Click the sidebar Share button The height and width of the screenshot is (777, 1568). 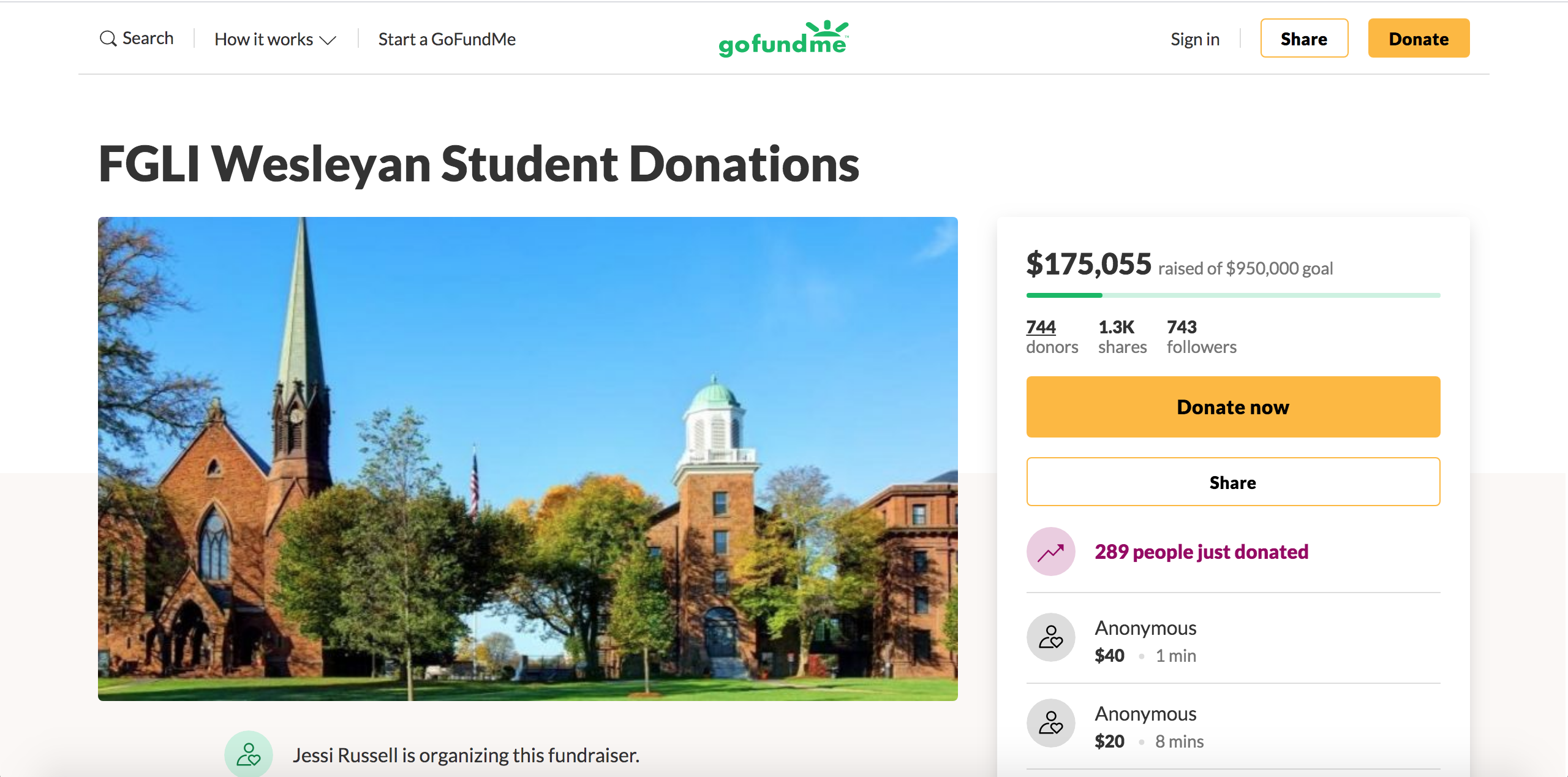click(1233, 482)
